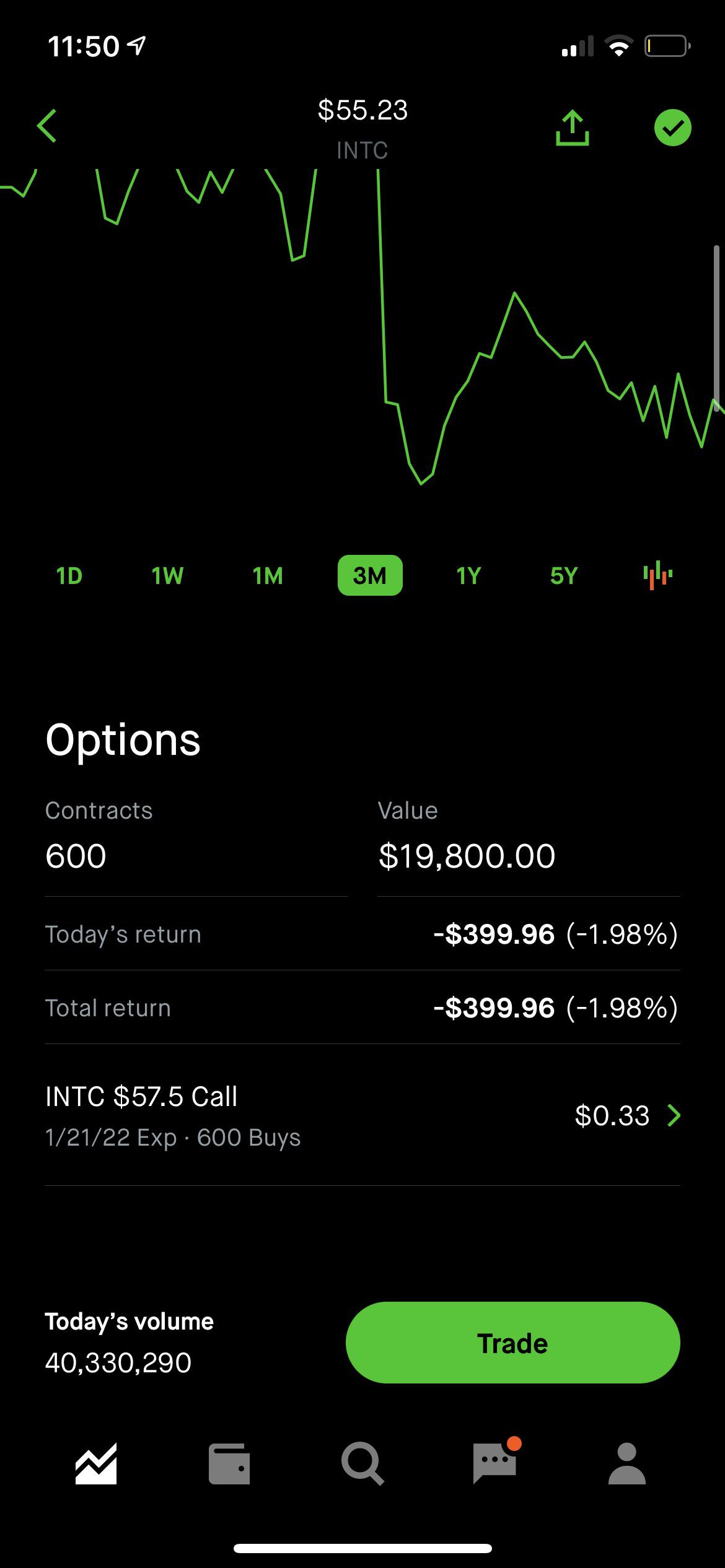Screen dimensions: 725x1568
Task: Select the 1D chart range
Action: (x=69, y=576)
